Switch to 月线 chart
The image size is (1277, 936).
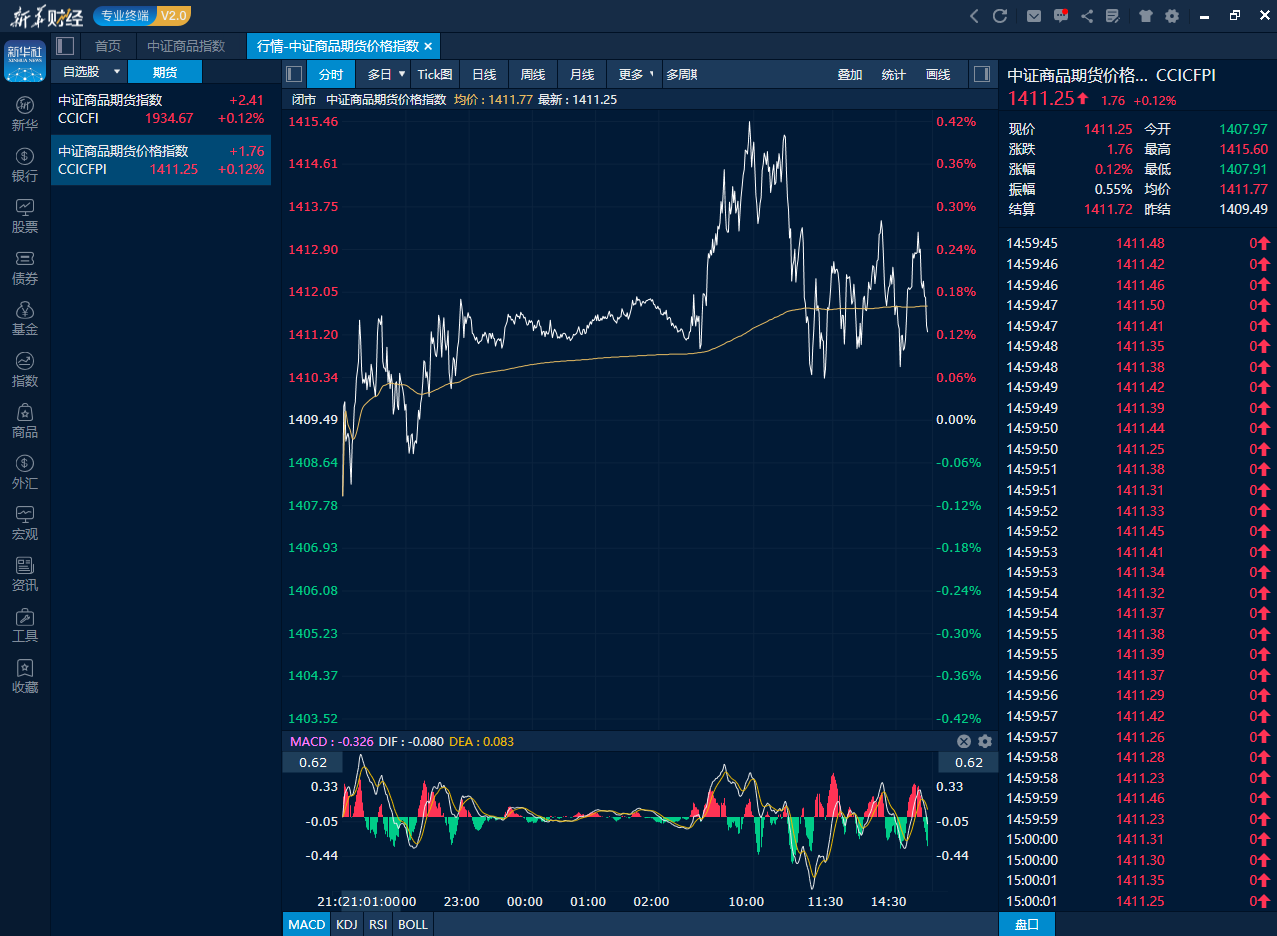(582, 74)
